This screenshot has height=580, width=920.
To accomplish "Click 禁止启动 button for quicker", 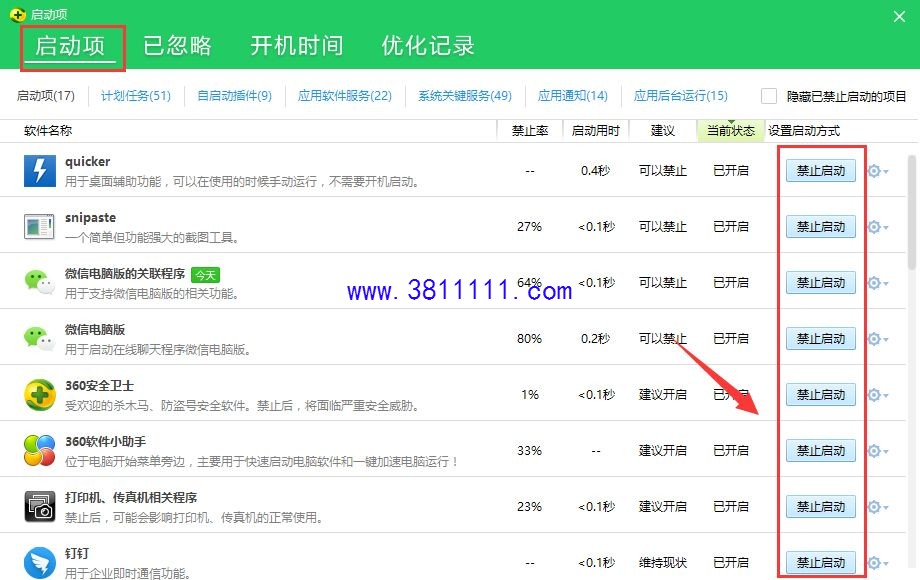I will 820,171.
